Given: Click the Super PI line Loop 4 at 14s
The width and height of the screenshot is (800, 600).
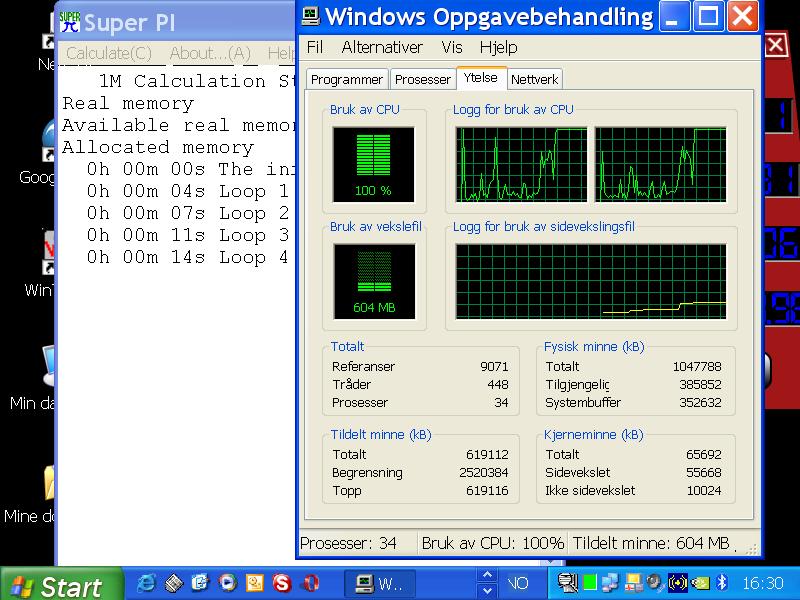Looking at the screenshot, I should pos(188,257).
